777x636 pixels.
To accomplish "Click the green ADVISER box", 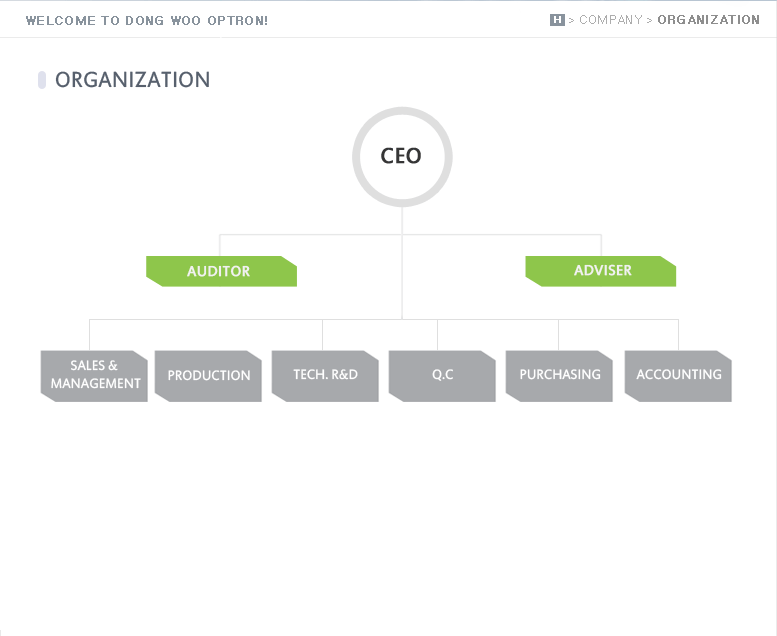I will tap(601, 271).
